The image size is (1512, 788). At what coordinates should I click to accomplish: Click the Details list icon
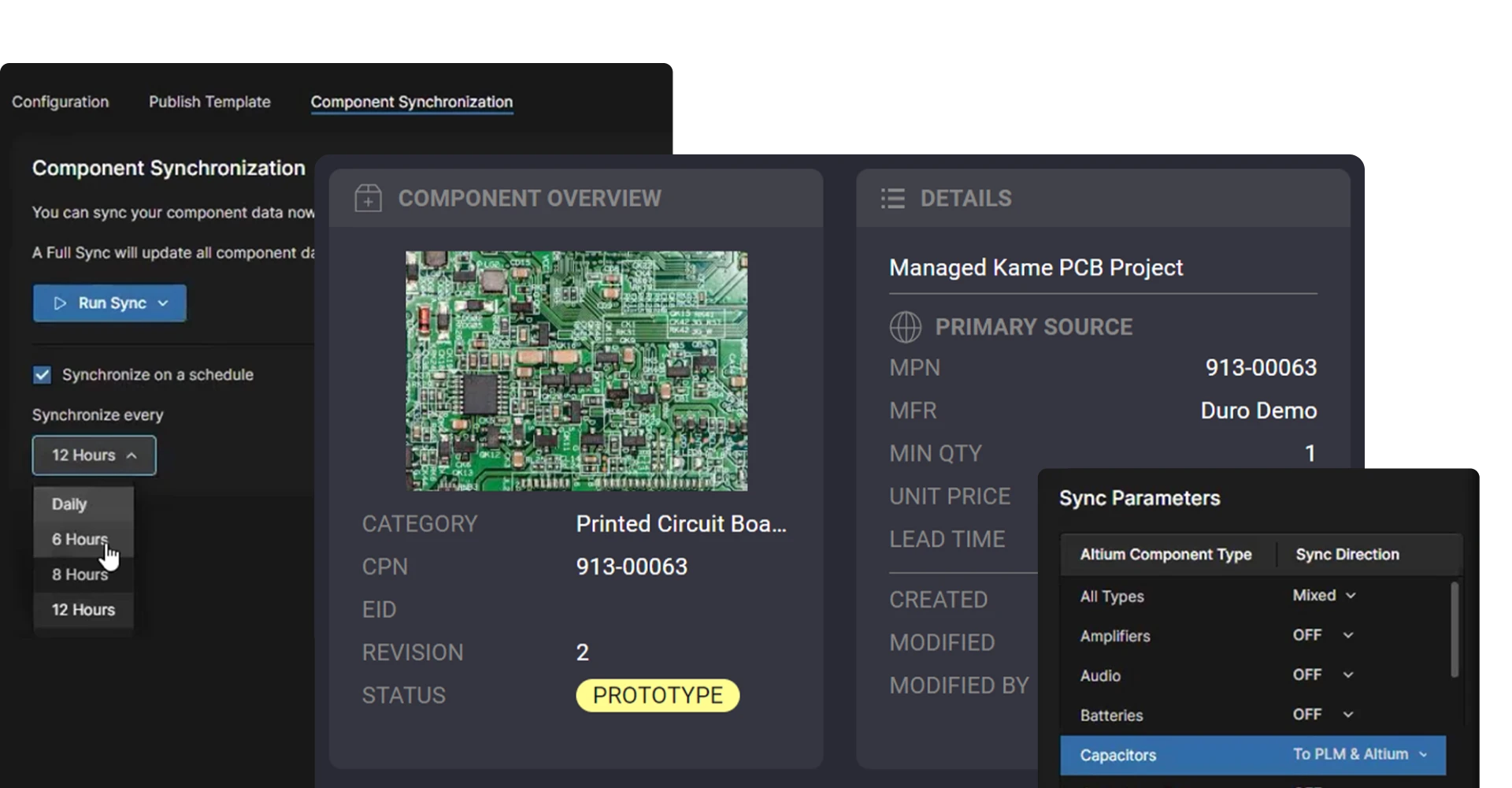(x=892, y=198)
